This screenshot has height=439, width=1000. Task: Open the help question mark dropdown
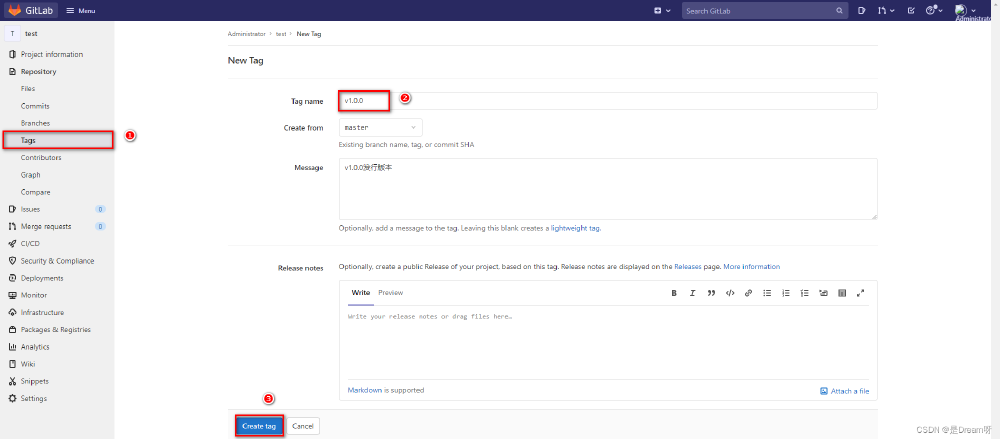click(933, 11)
